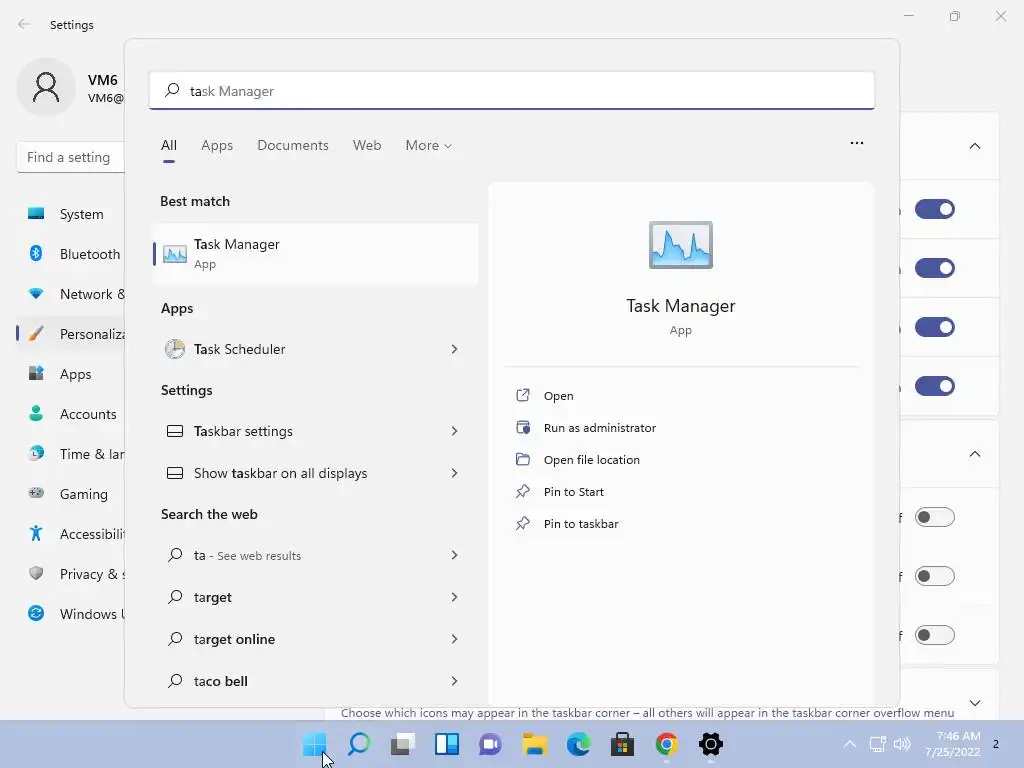Launch Google Chrome from the taskbar
Screen dimensions: 1024x768
pyautogui.click(x=666, y=744)
